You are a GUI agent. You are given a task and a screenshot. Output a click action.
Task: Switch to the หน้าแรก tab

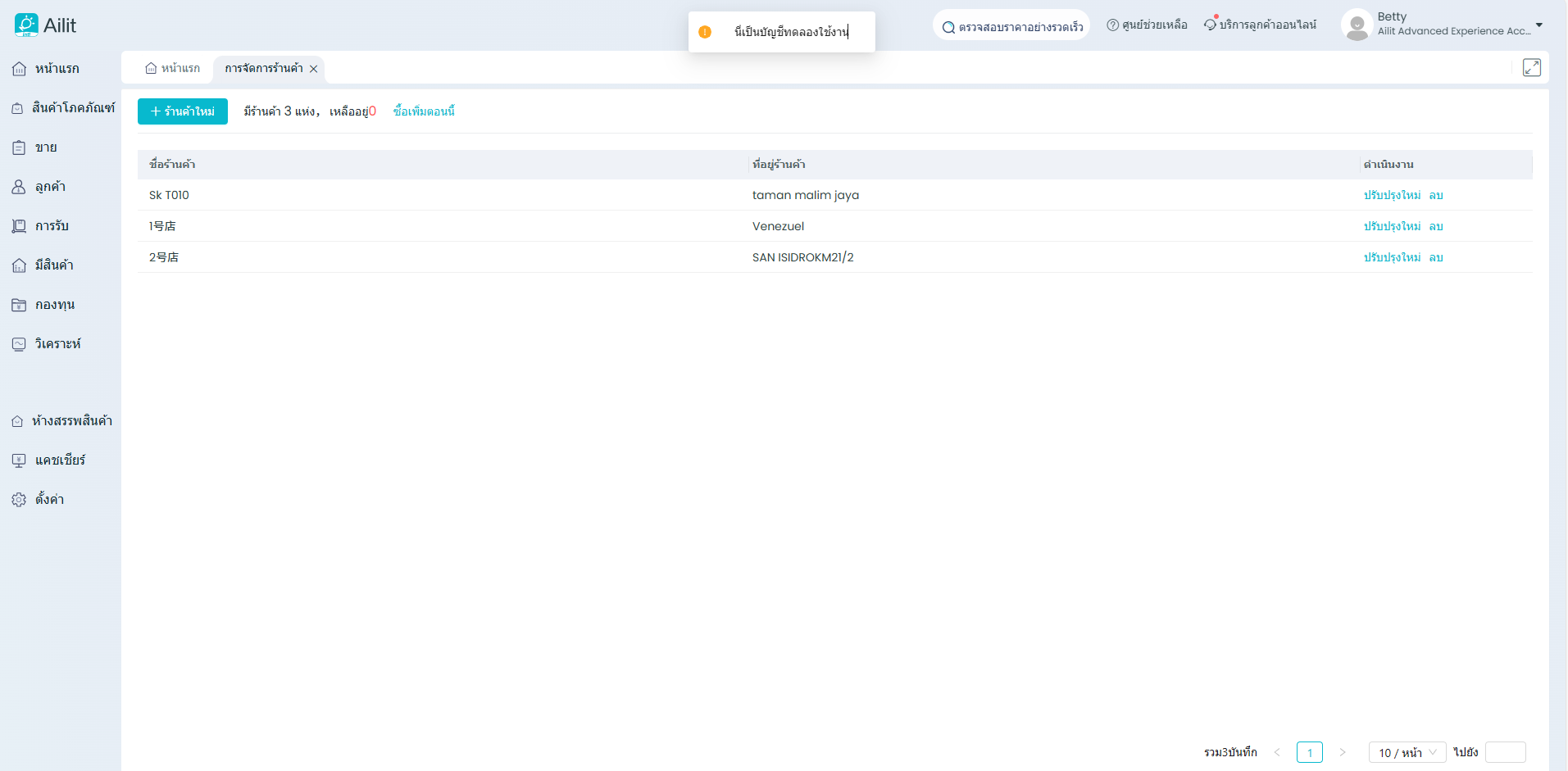(x=173, y=69)
